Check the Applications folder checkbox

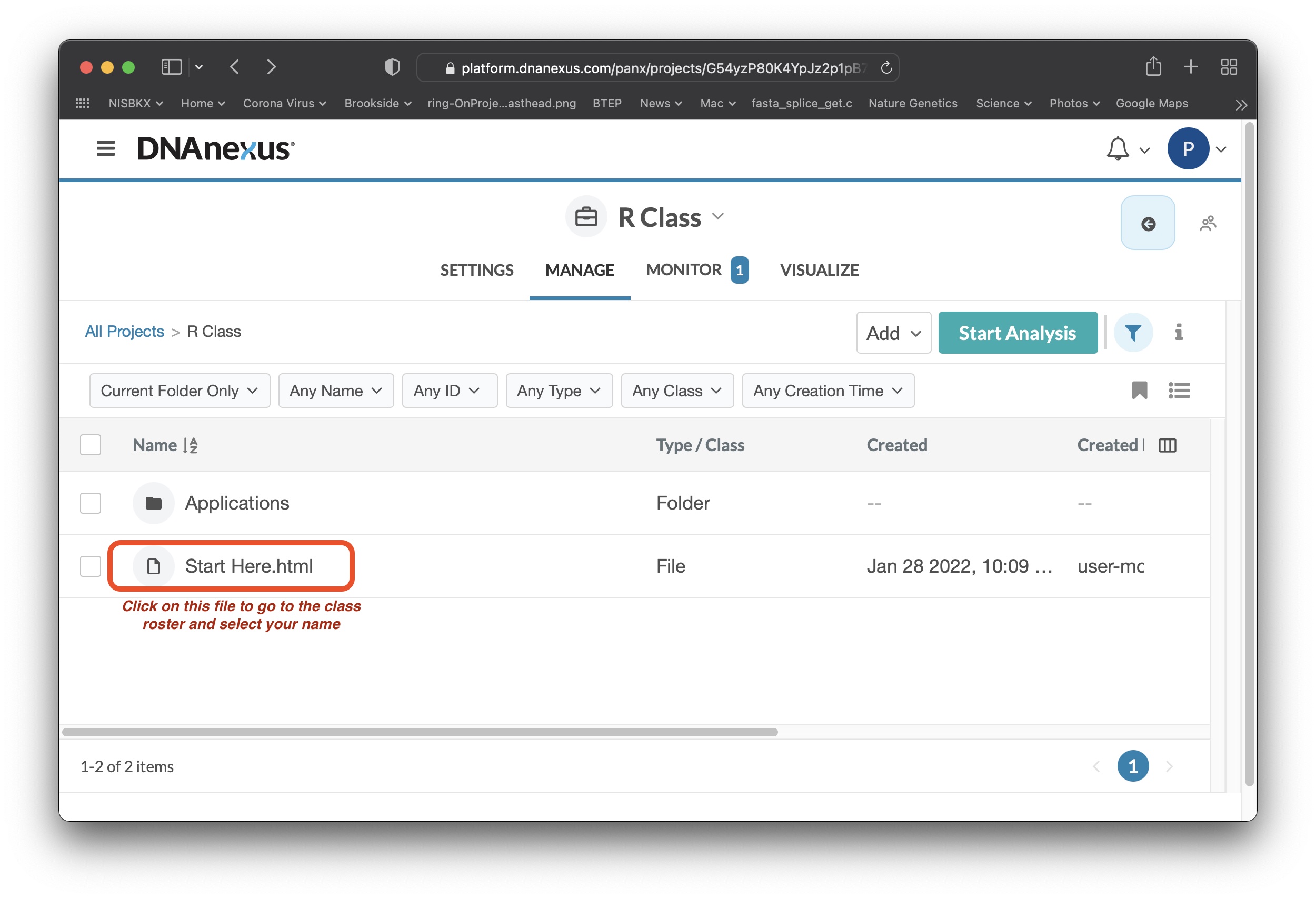91,503
